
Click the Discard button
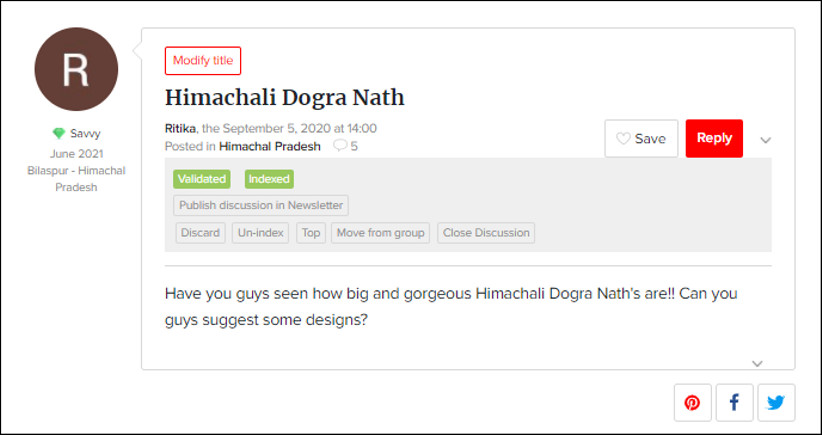tap(200, 233)
